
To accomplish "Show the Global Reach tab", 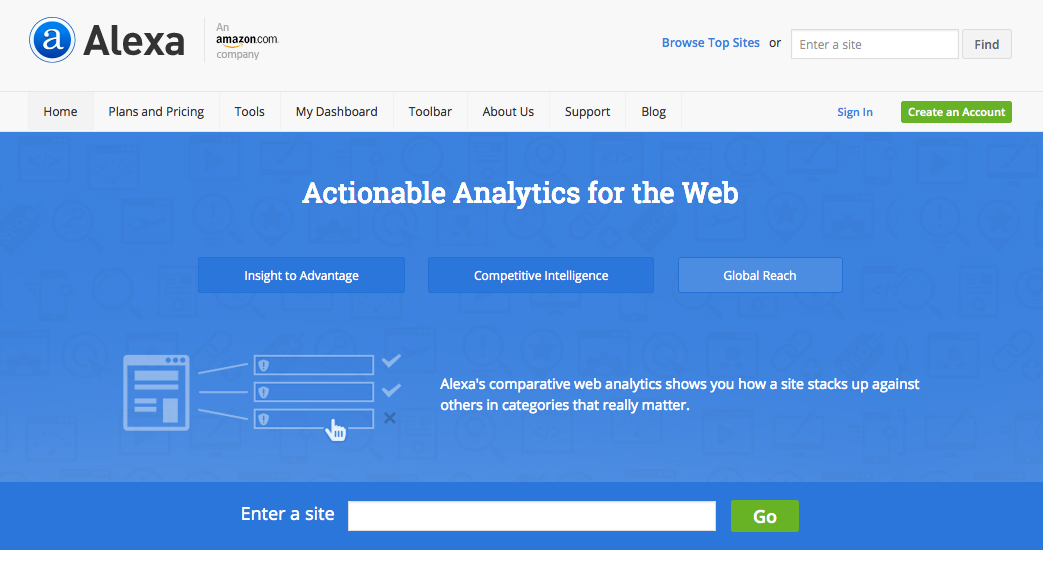I will (760, 275).
